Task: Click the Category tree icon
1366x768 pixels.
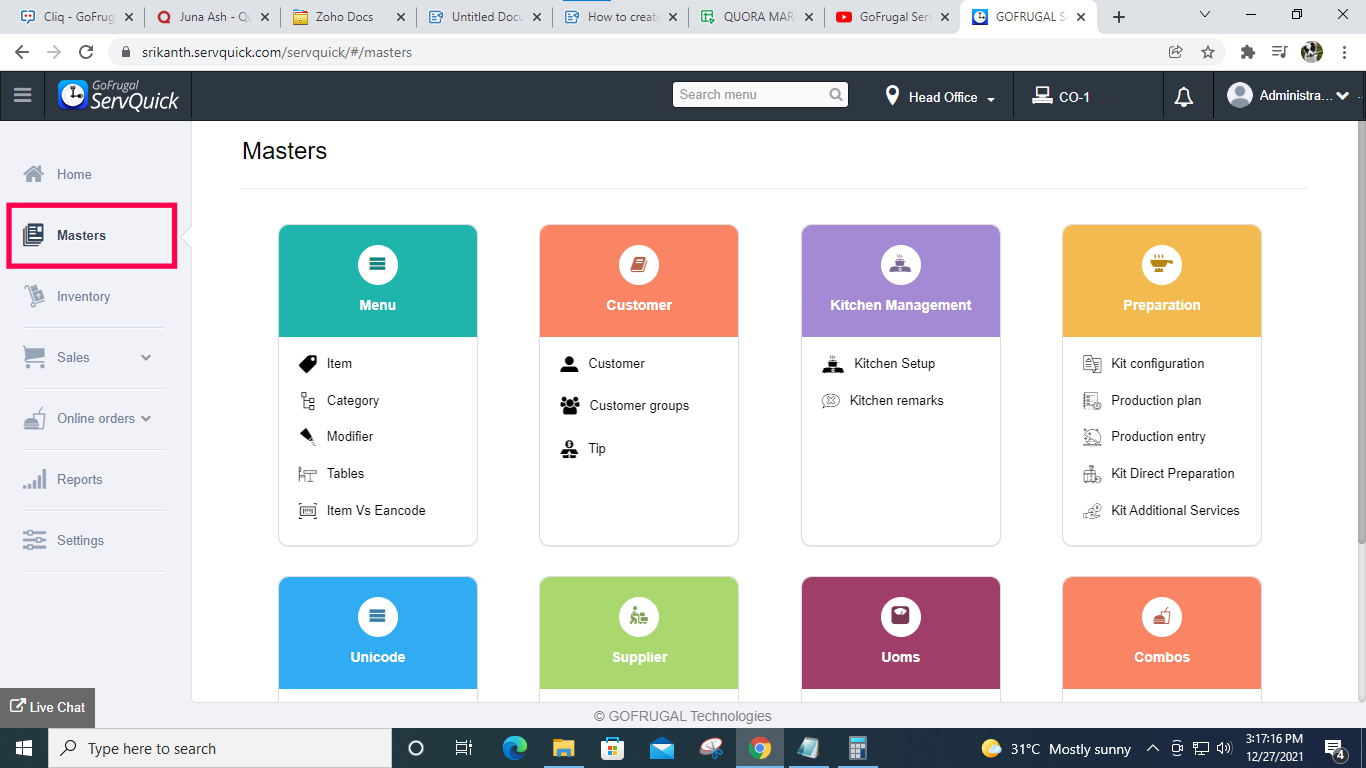Action: [308, 401]
